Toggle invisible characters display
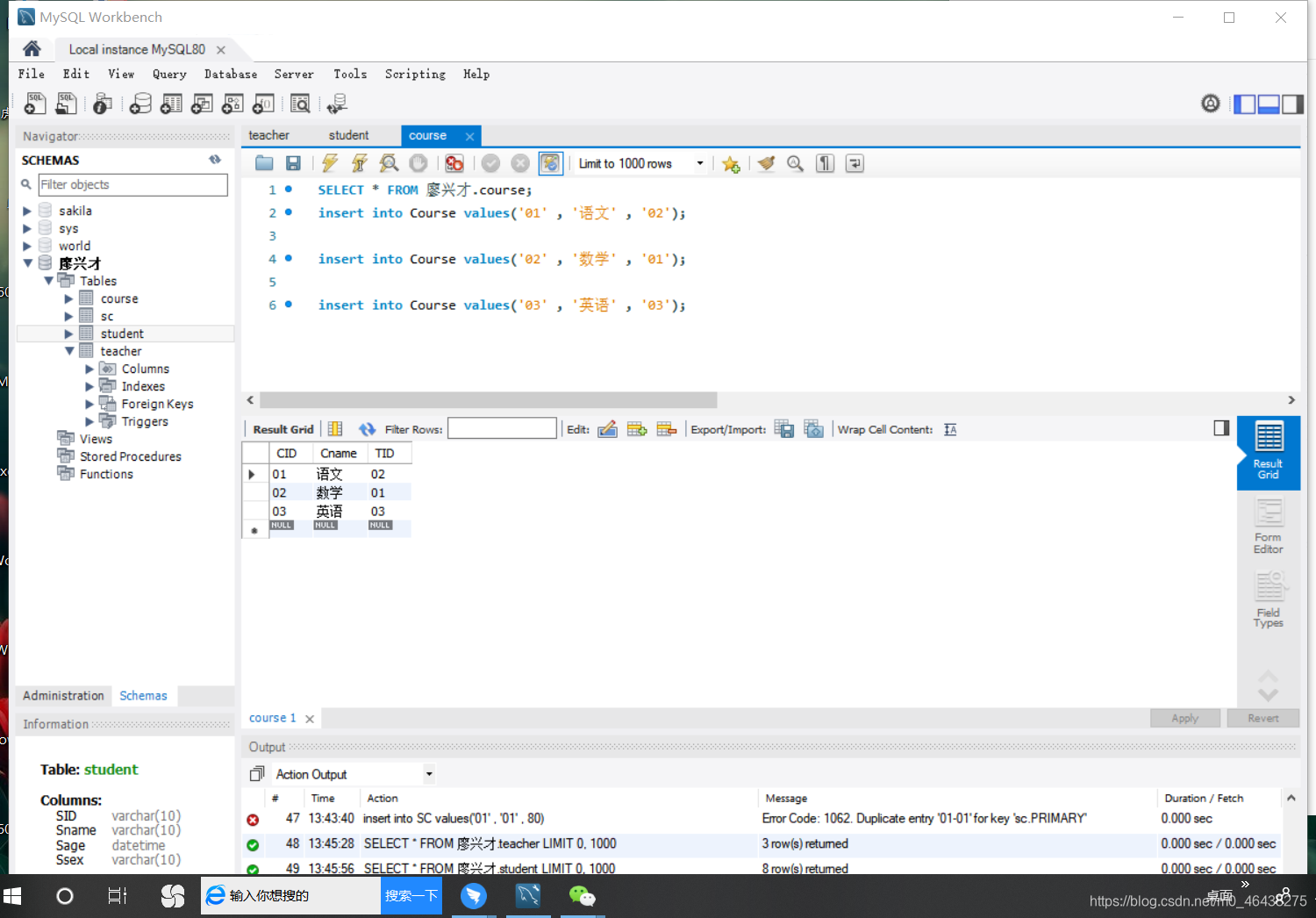Image resolution: width=1316 pixels, height=918 pixels. [825, 163]
